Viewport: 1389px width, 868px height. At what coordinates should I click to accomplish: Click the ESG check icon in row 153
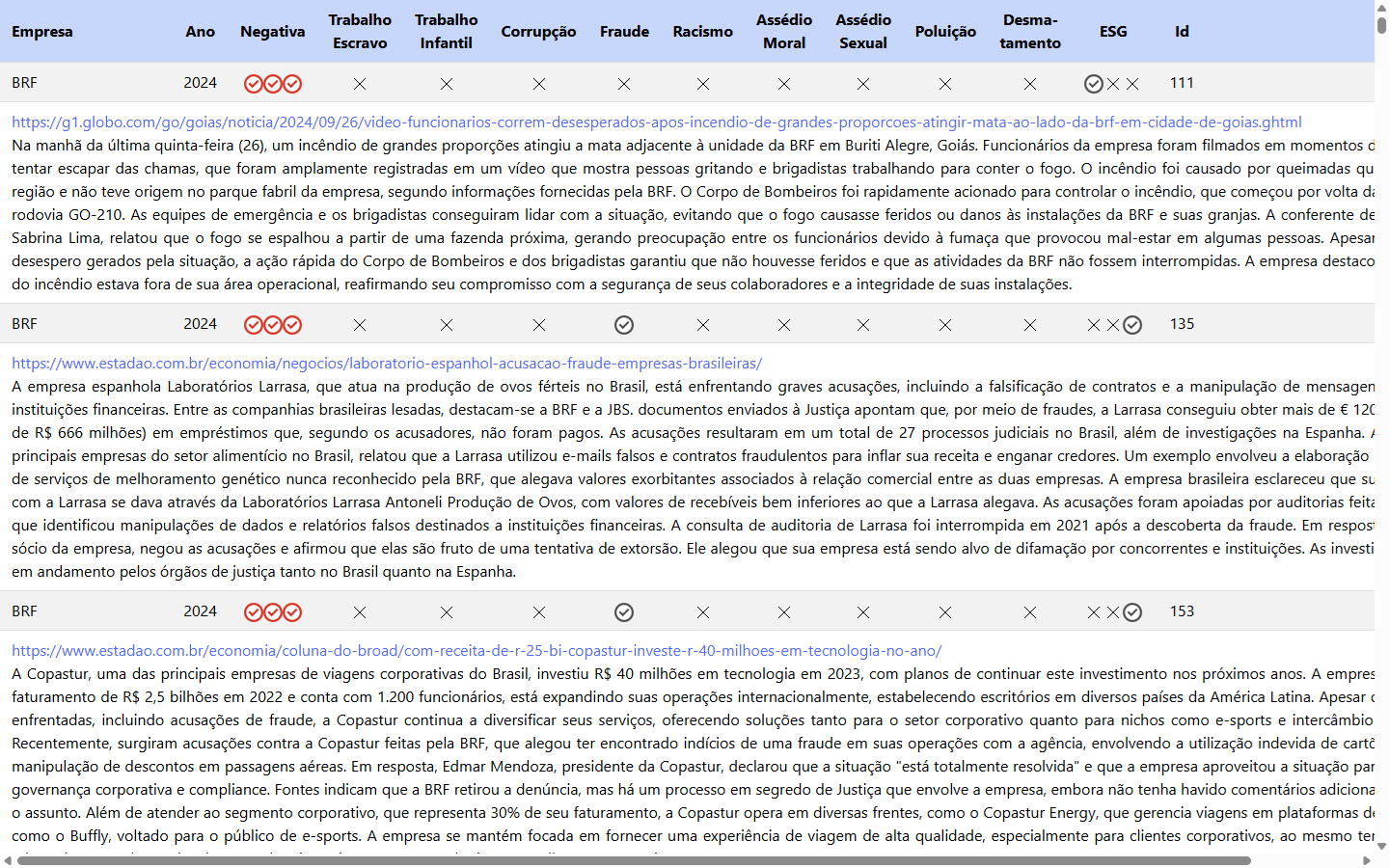(x=1132, y=612)
